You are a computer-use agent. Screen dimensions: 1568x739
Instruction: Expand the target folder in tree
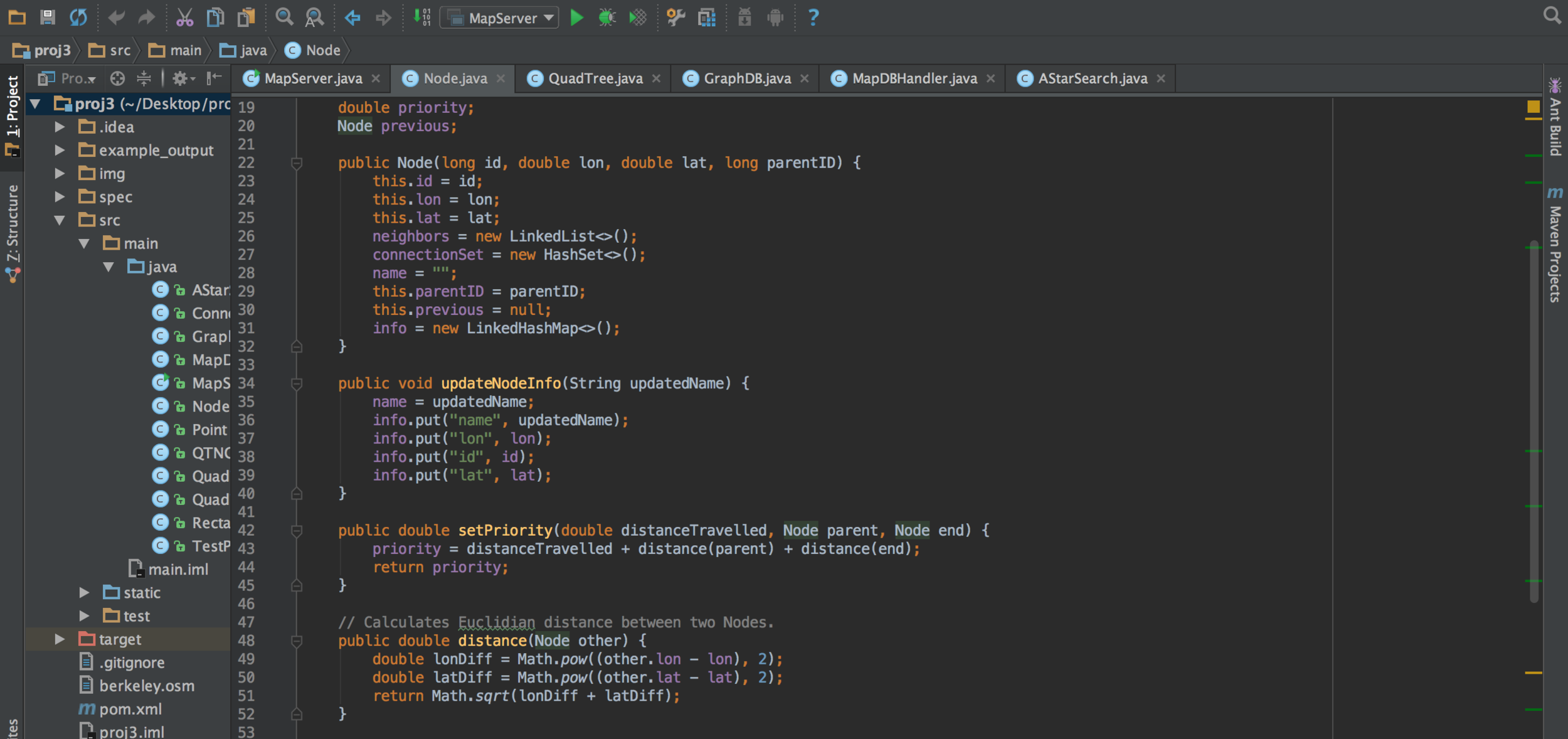60,639
